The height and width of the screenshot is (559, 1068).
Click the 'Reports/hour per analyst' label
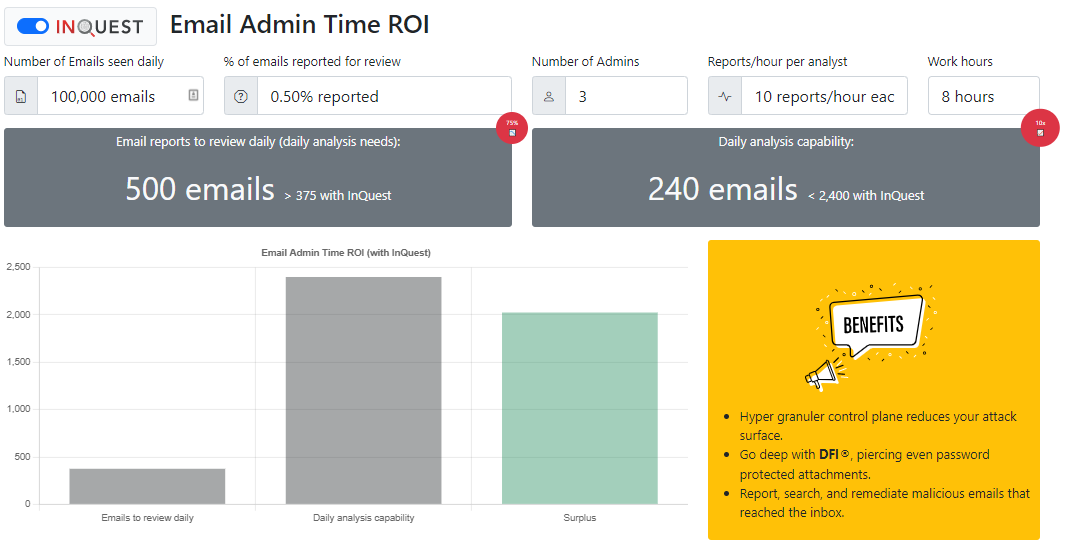tap(777, 61)
